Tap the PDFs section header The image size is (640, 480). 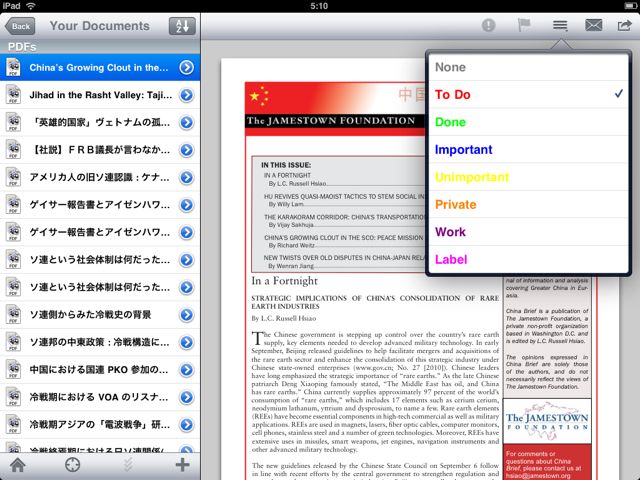(100, 47)
